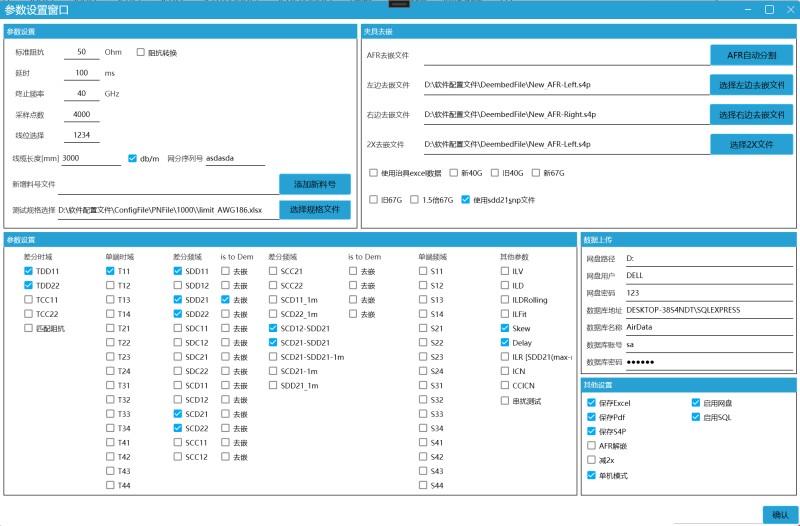The width and height of the screenshot is (800, 526).
Task: Click the 选择右边去嵌文件 button
Action: click(751, 115)
